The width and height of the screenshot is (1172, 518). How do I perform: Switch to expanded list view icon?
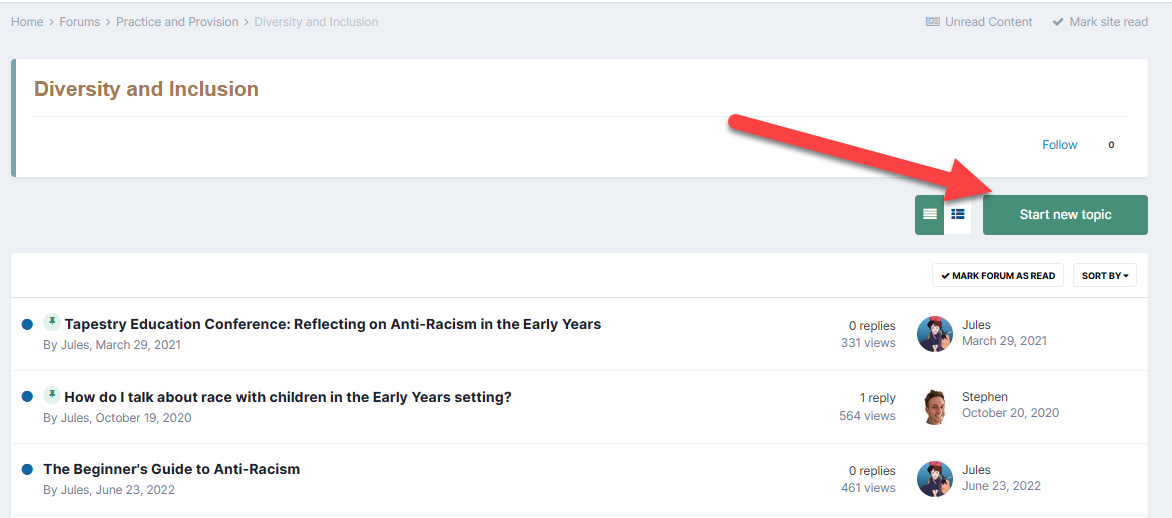(x=957, y=215)
